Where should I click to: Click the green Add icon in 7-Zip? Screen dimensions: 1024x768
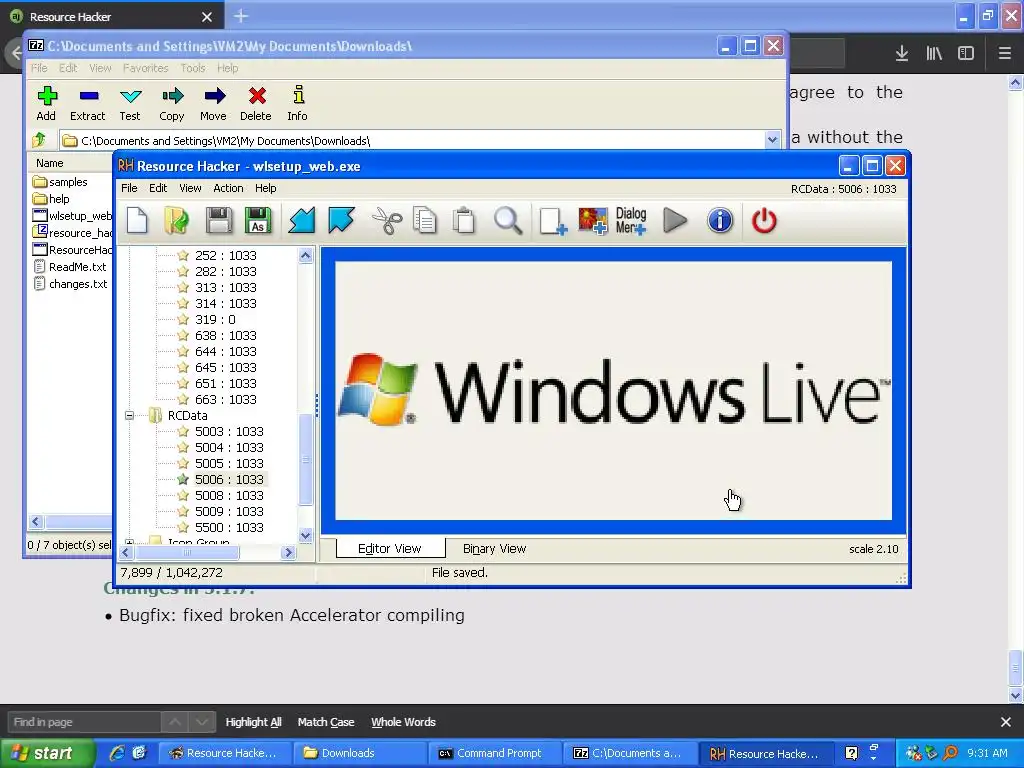point(46,103)
